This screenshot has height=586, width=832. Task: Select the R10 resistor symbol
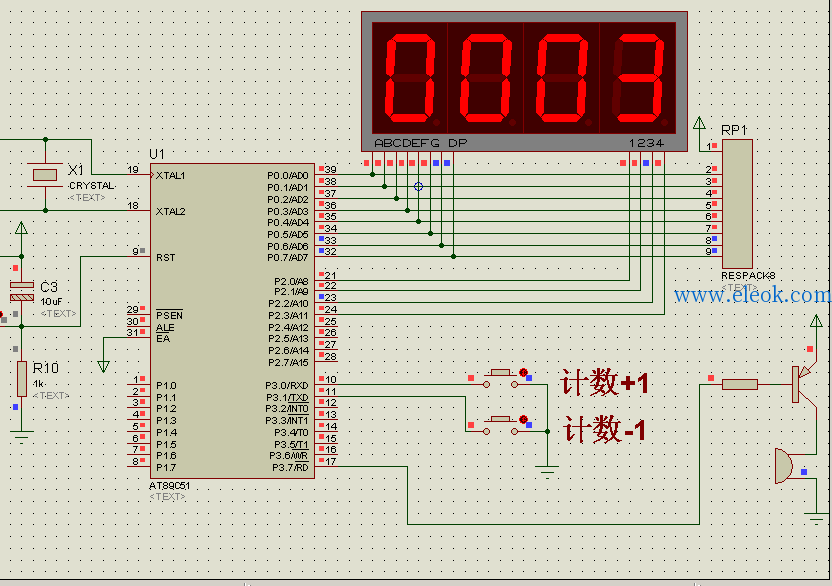coord(22,378)
